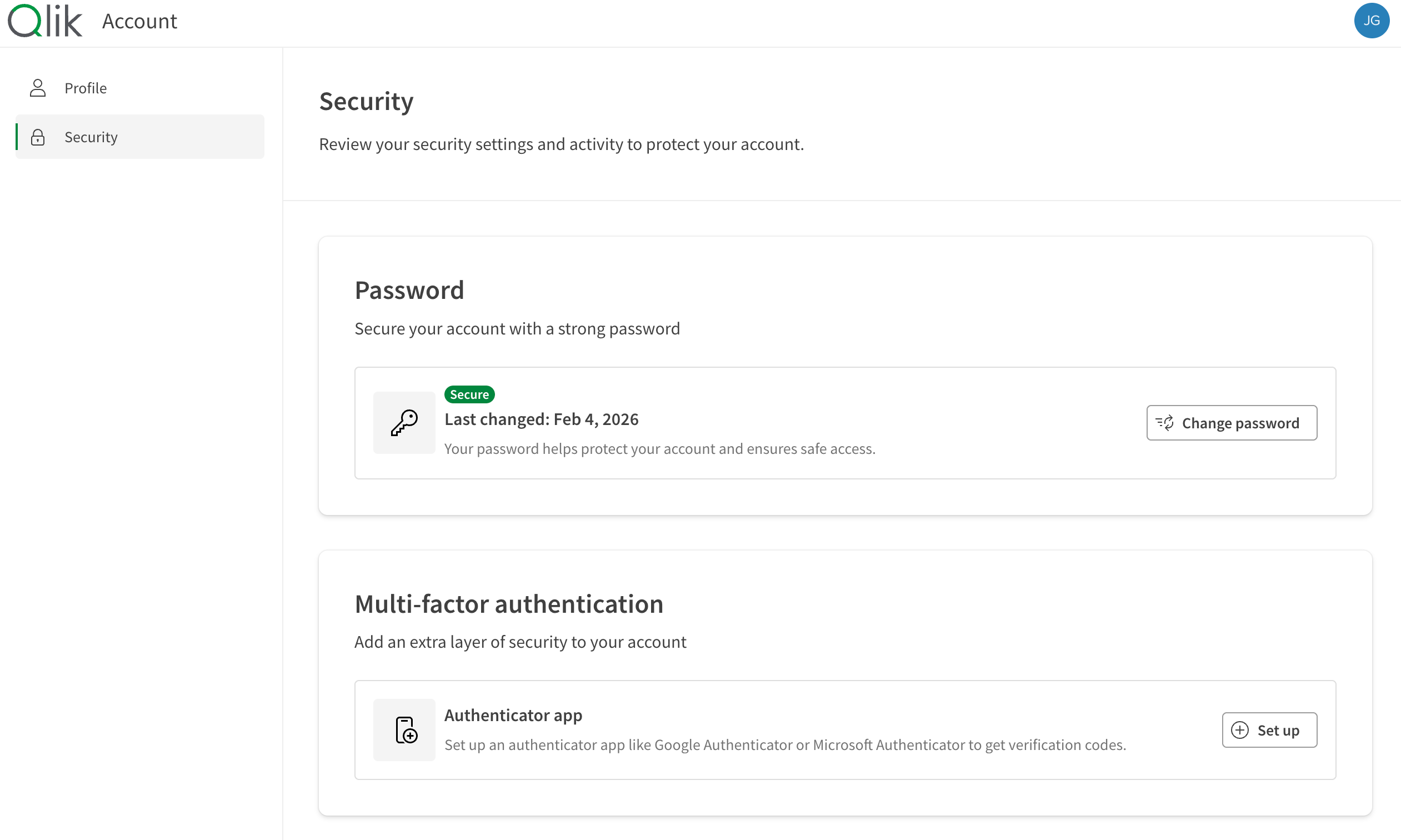Image resolution: width=1401 pixels, height=840 pixels.
Task: Open the JG user avatar menu
Action: (x=1372, y=21)
